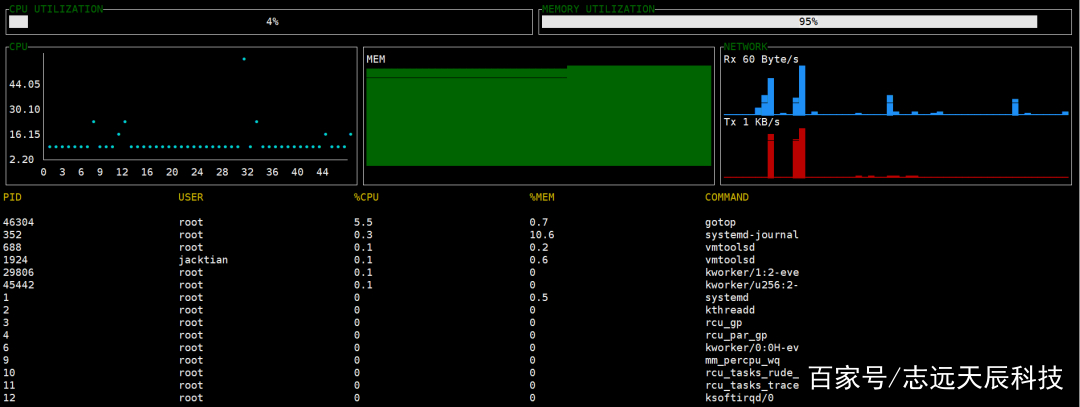Select PID 1924 in the list

[x=15, y=260]
